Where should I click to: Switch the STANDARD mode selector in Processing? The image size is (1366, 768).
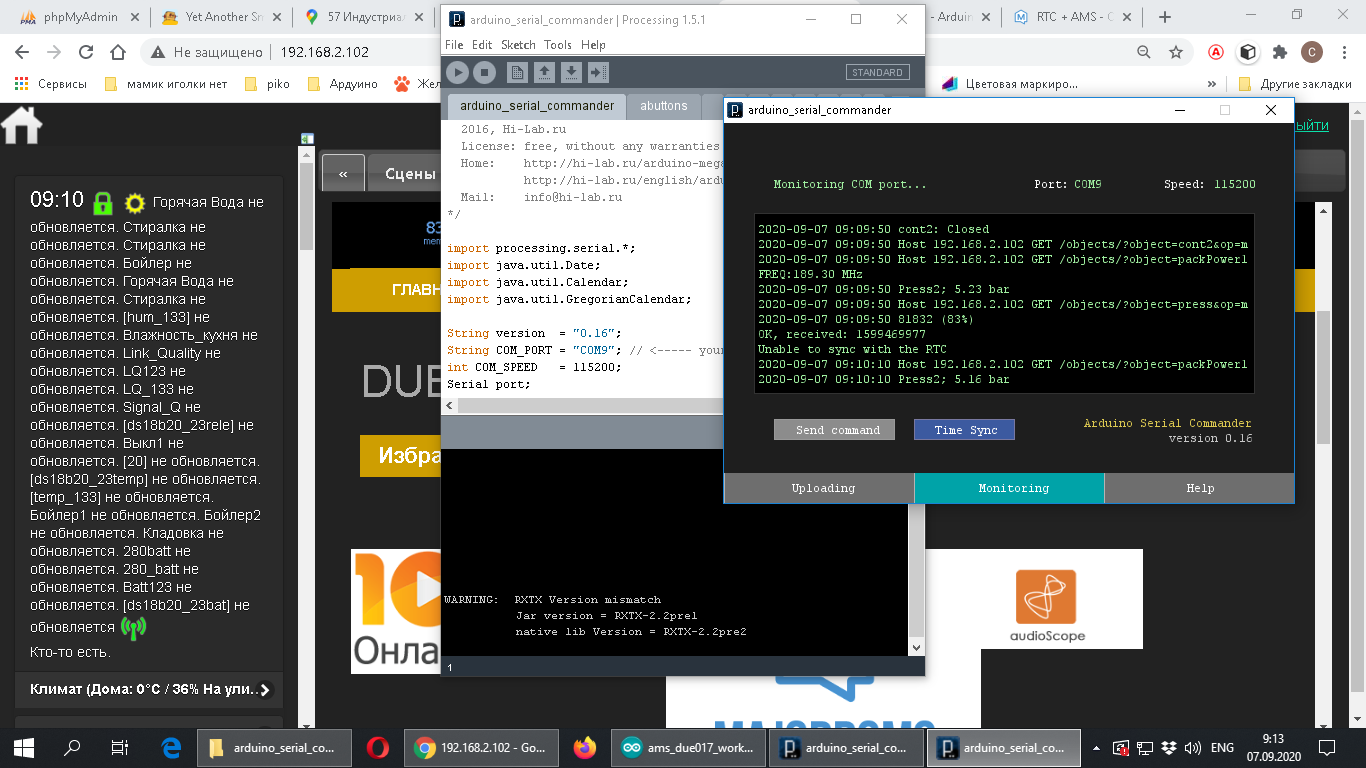click(877, 72)
